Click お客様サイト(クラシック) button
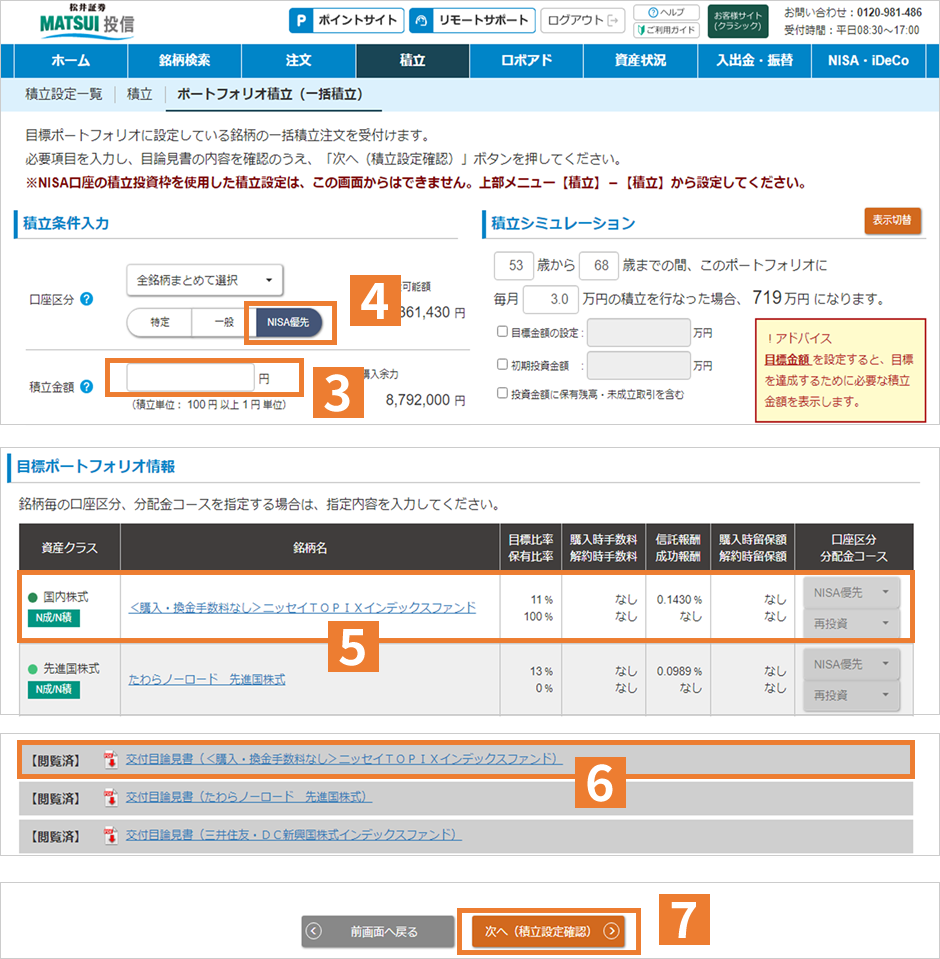Image resolution: width=940 pixels, height=959 pixels. (x=738, y=21)
